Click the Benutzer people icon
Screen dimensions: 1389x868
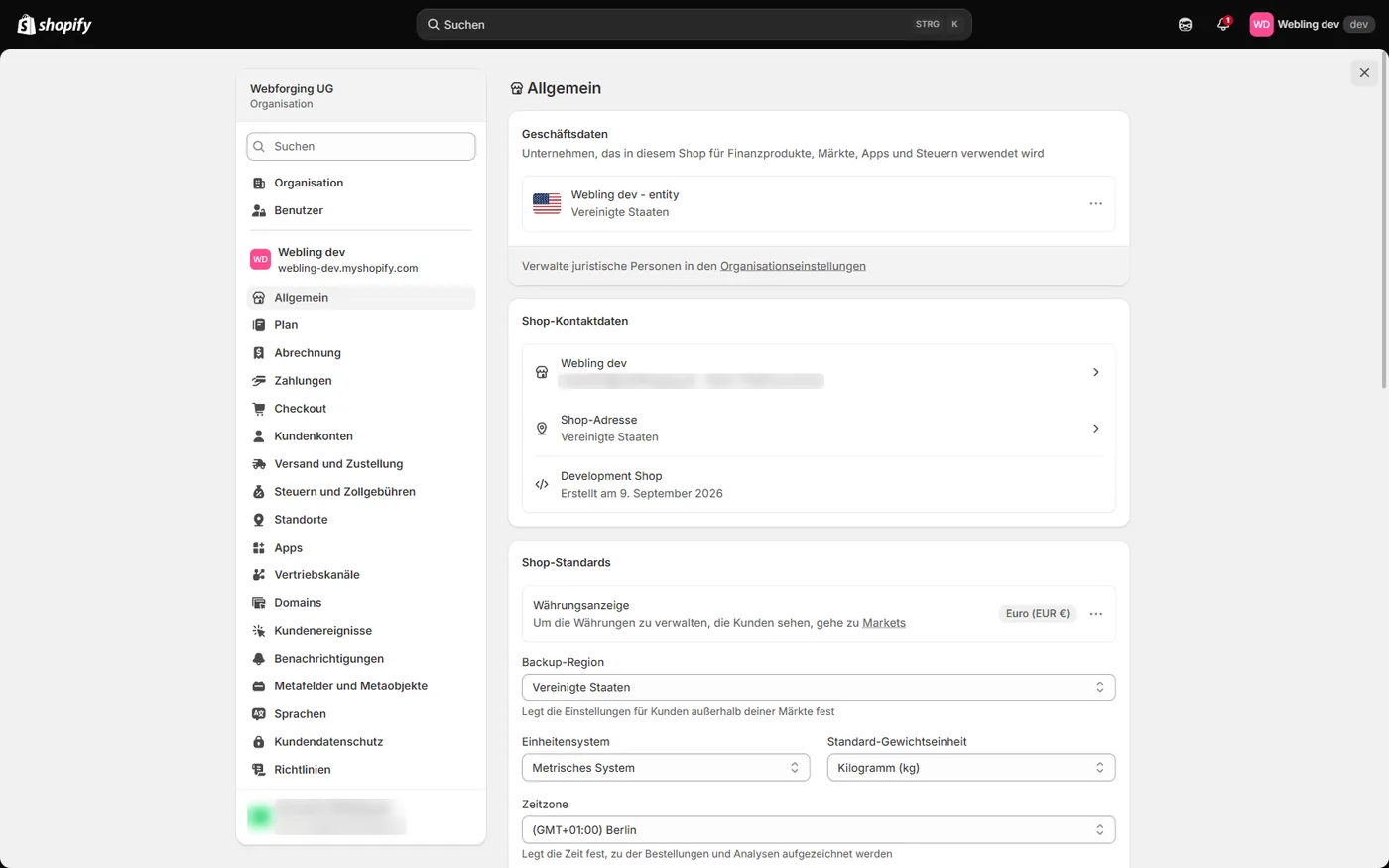(259, 210)
